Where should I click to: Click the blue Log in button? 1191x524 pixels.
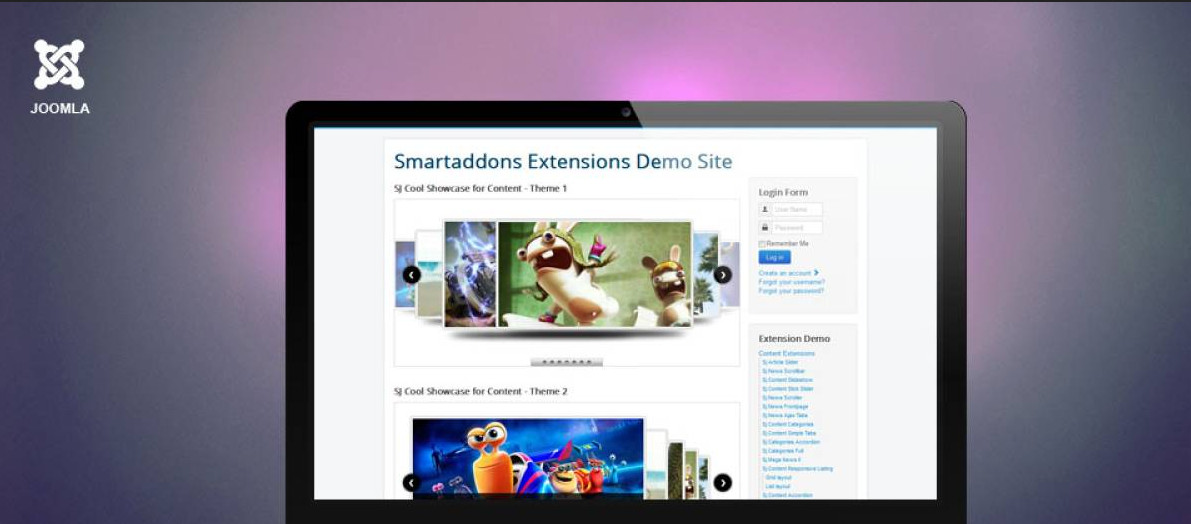775,257
